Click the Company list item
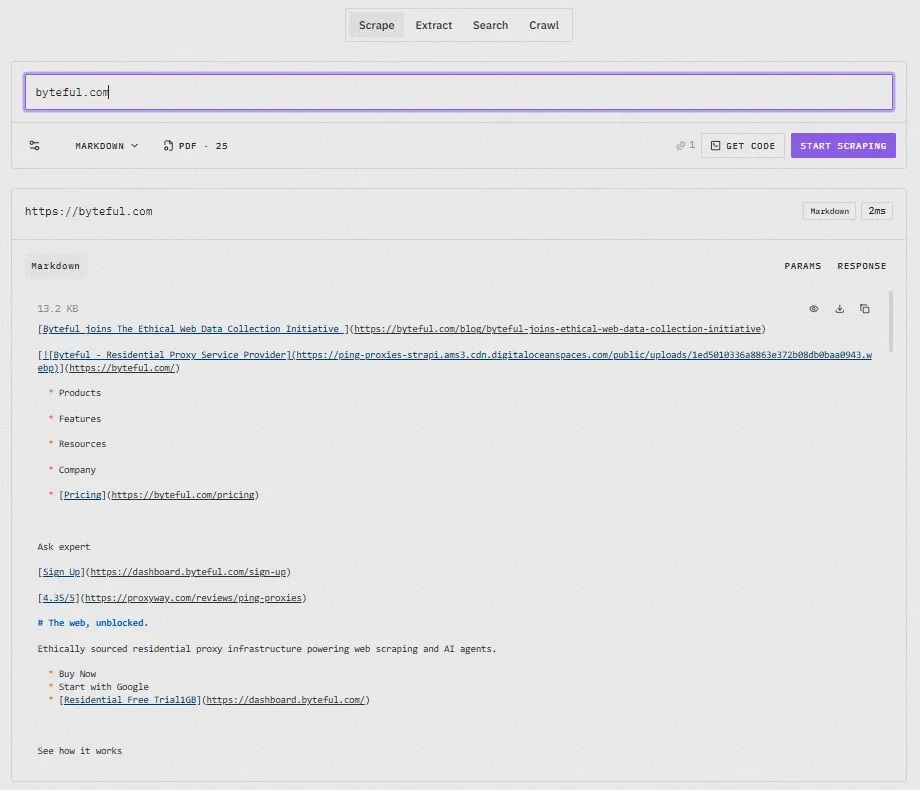 click(x=77, y=470)
